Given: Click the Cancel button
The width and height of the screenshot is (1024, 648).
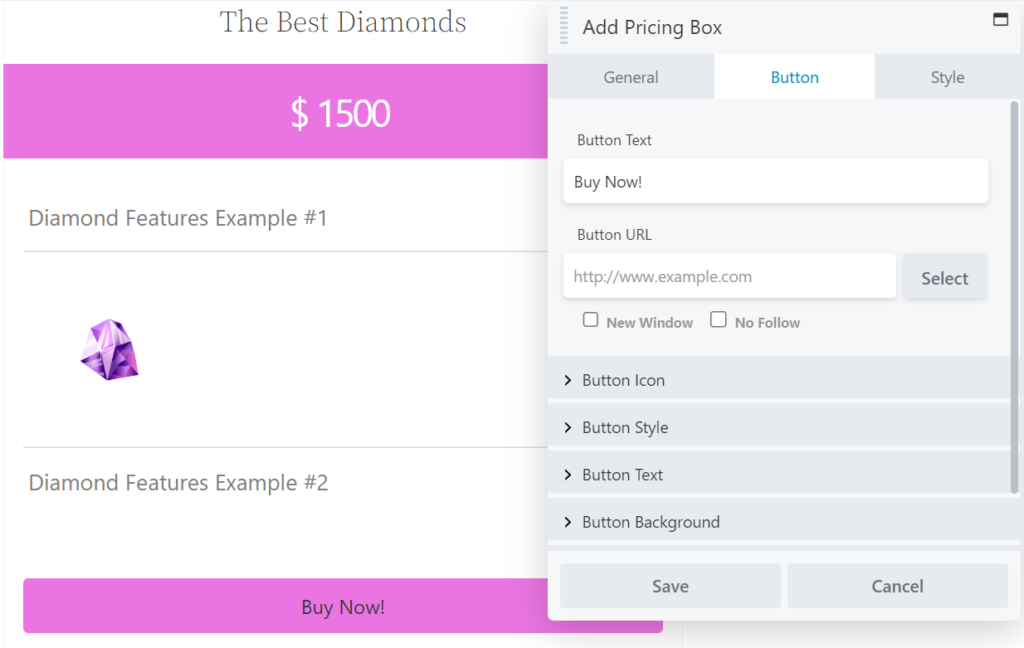Looking at the screenshot, I should pyautogui.click(x=896, y=586).
